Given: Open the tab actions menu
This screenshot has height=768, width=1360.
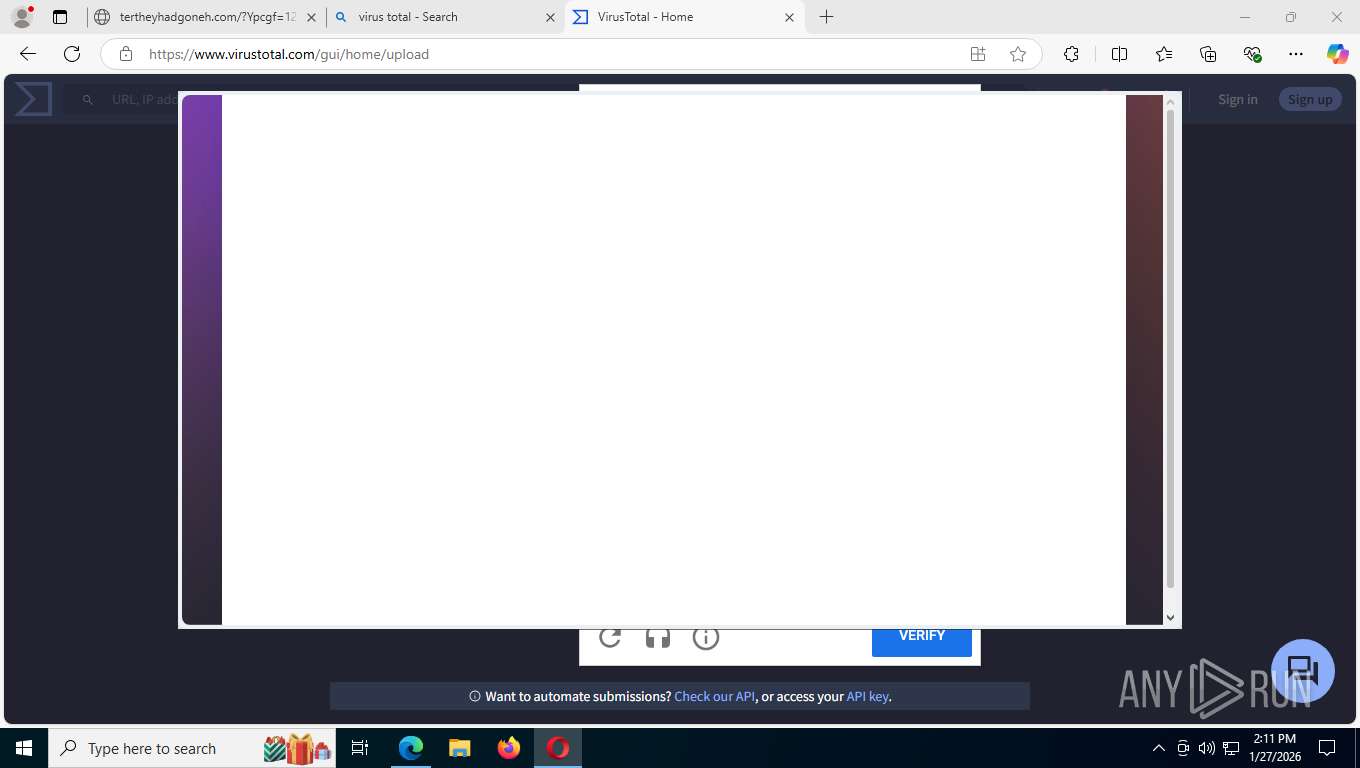Looking at the screenshot, I should click(x=60, y=17).
